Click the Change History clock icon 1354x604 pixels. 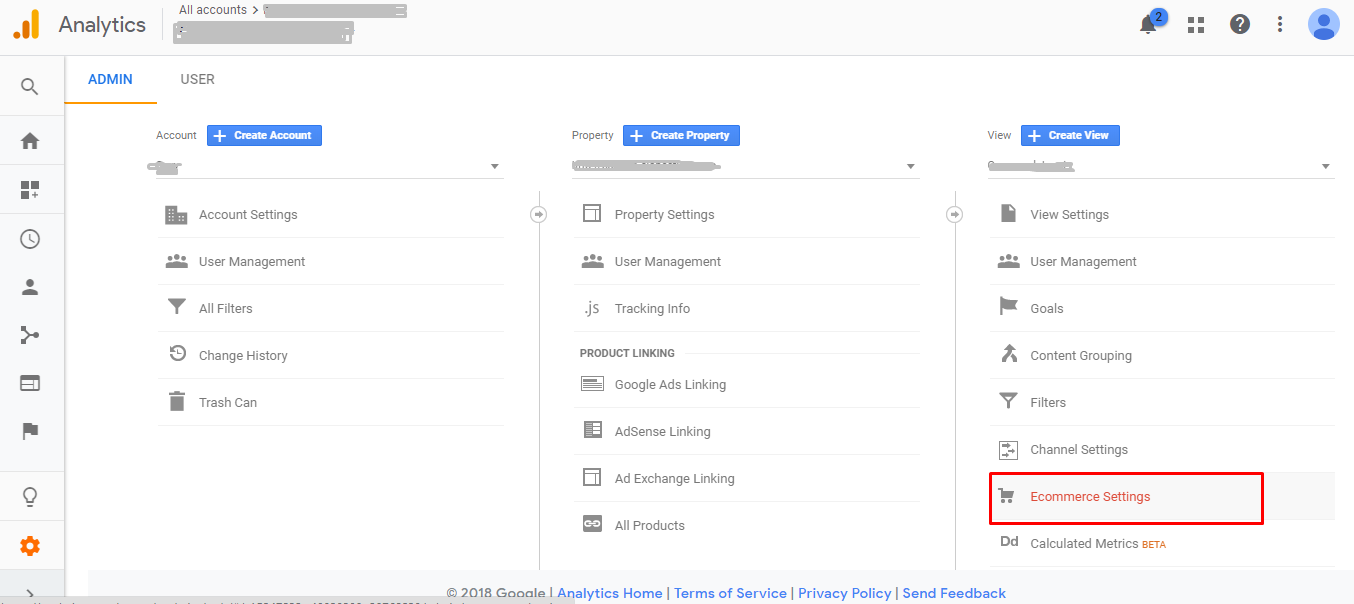[177, 354]
